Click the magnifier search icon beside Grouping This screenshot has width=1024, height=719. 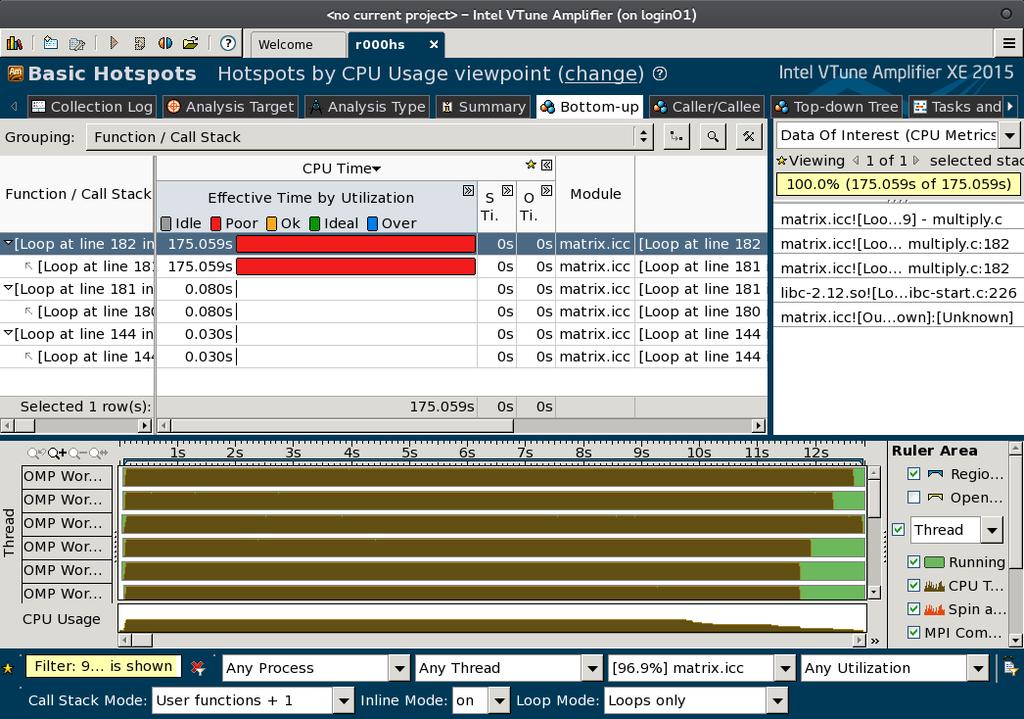coord(712,137)
